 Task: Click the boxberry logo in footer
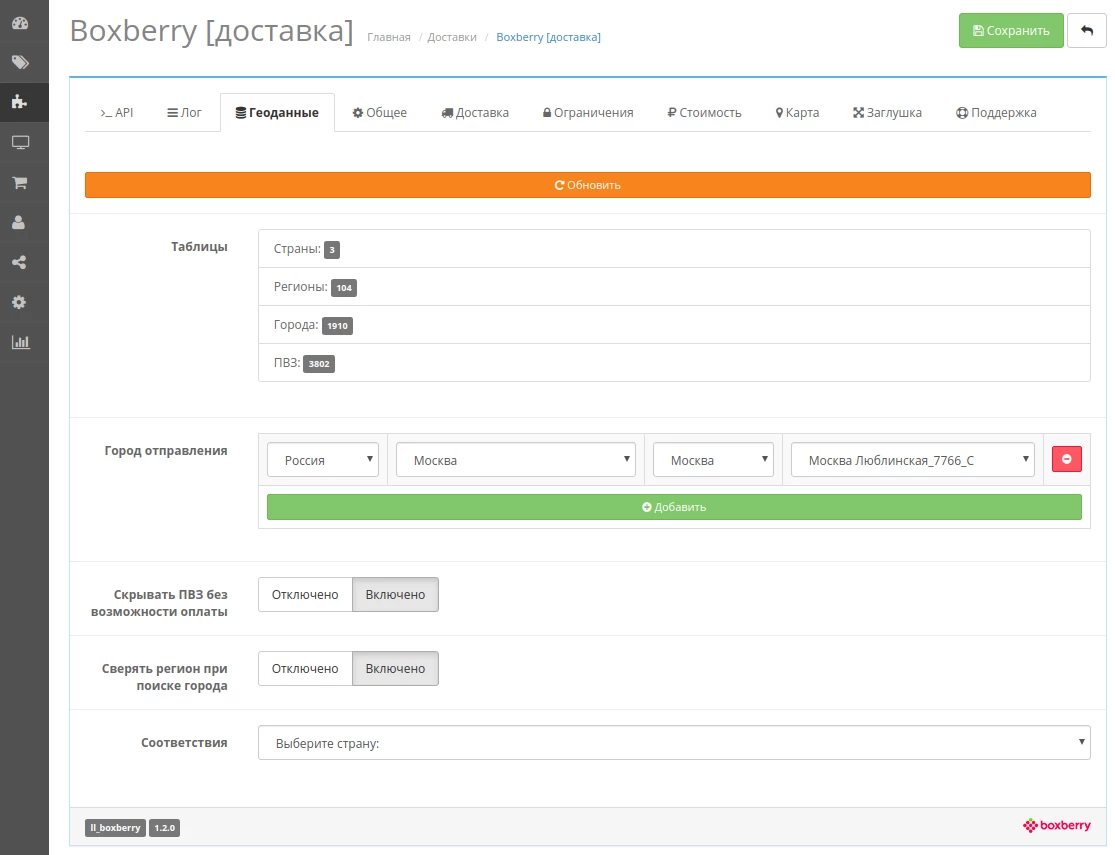coord(1057,826)
